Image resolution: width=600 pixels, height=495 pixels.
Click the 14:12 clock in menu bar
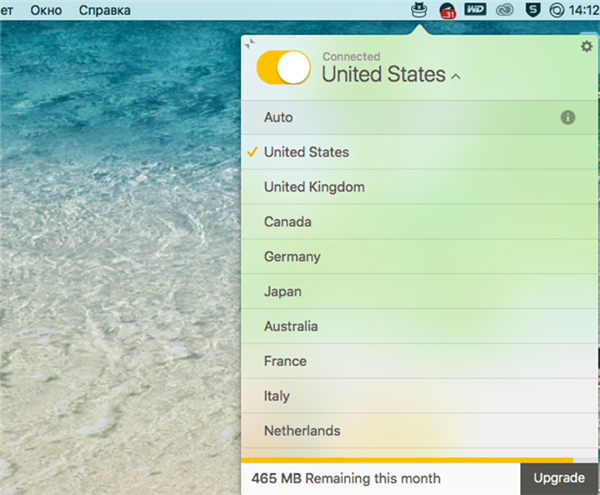click(584, 10)
